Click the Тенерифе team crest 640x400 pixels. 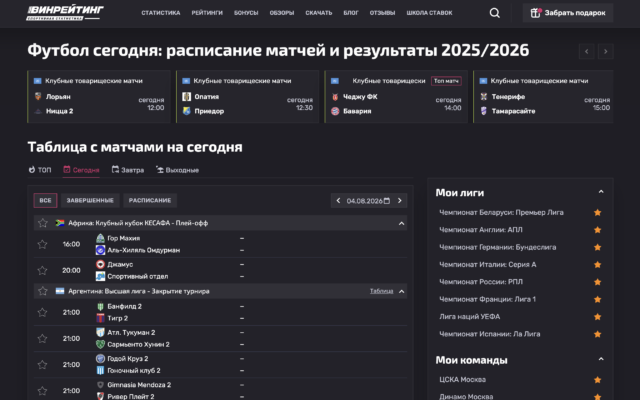[484, 96]
